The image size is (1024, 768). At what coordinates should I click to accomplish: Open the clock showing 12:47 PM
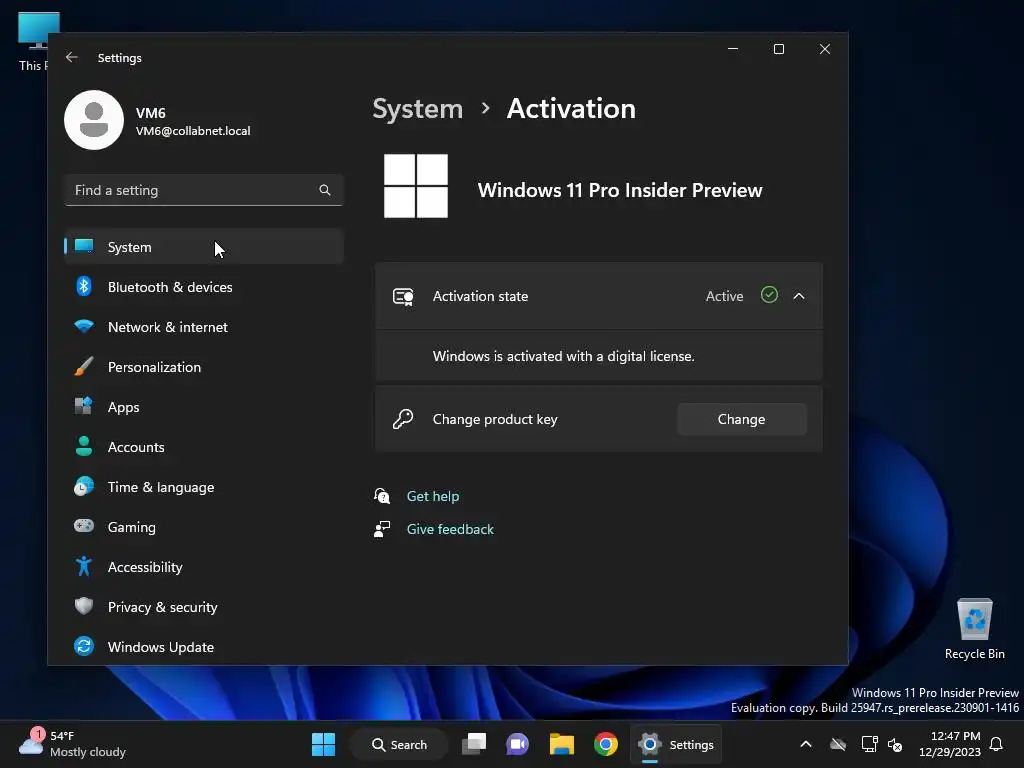[950, 744]
